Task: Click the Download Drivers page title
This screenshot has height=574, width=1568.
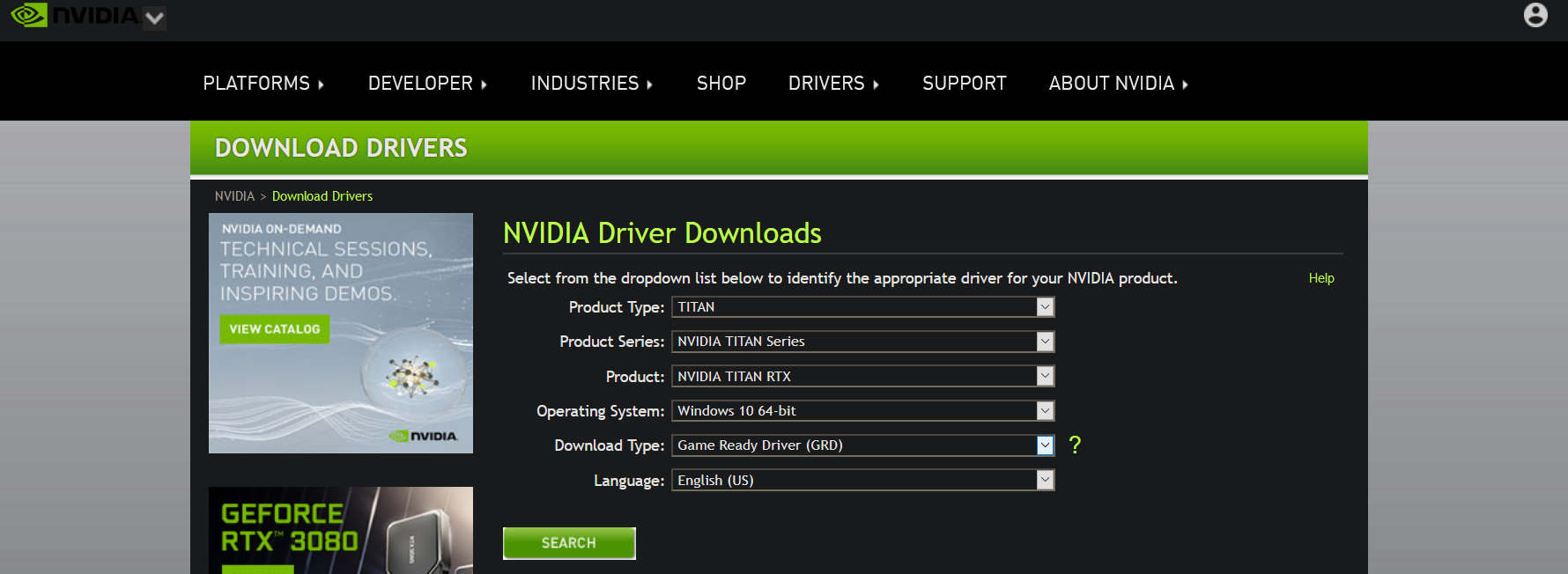Action: (x=341, y=148)
